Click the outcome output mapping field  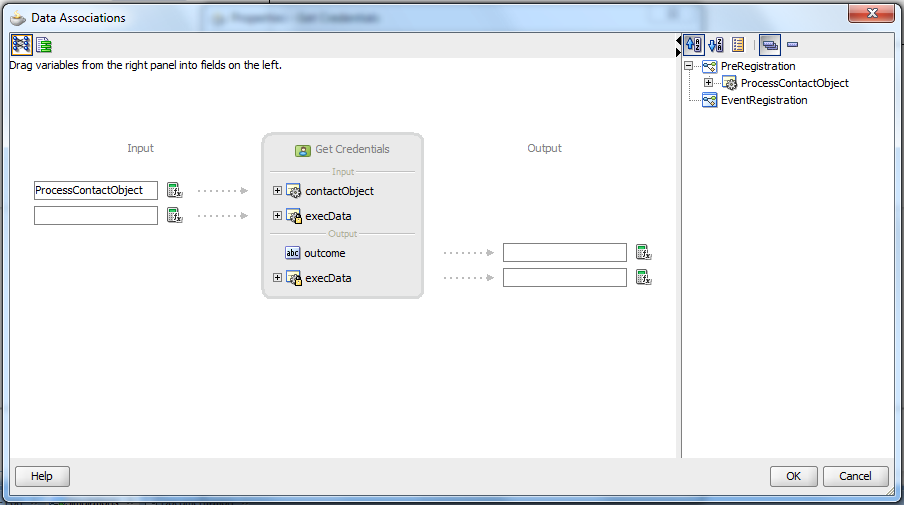pos(564,252)
